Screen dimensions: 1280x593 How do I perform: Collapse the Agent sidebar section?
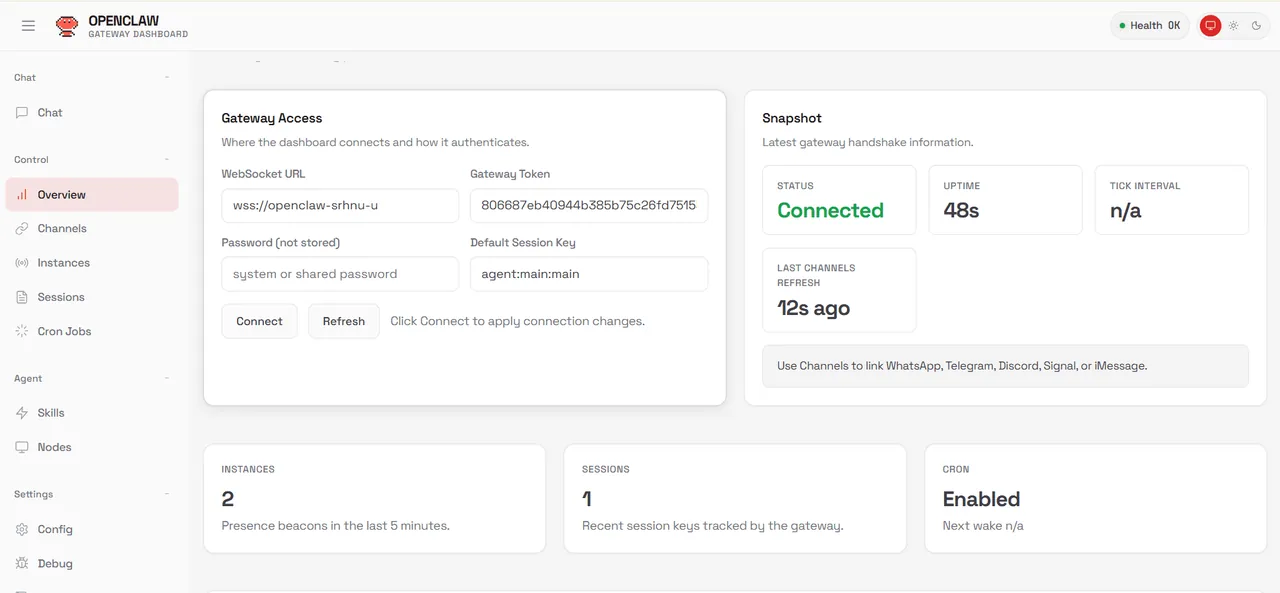pos(167,378)
